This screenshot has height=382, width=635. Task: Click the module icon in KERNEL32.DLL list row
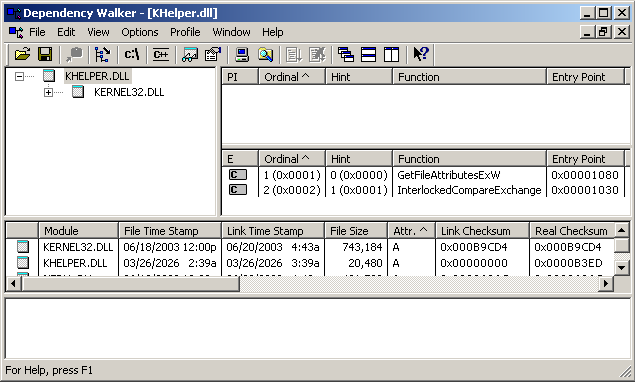[x=23, y=246]
